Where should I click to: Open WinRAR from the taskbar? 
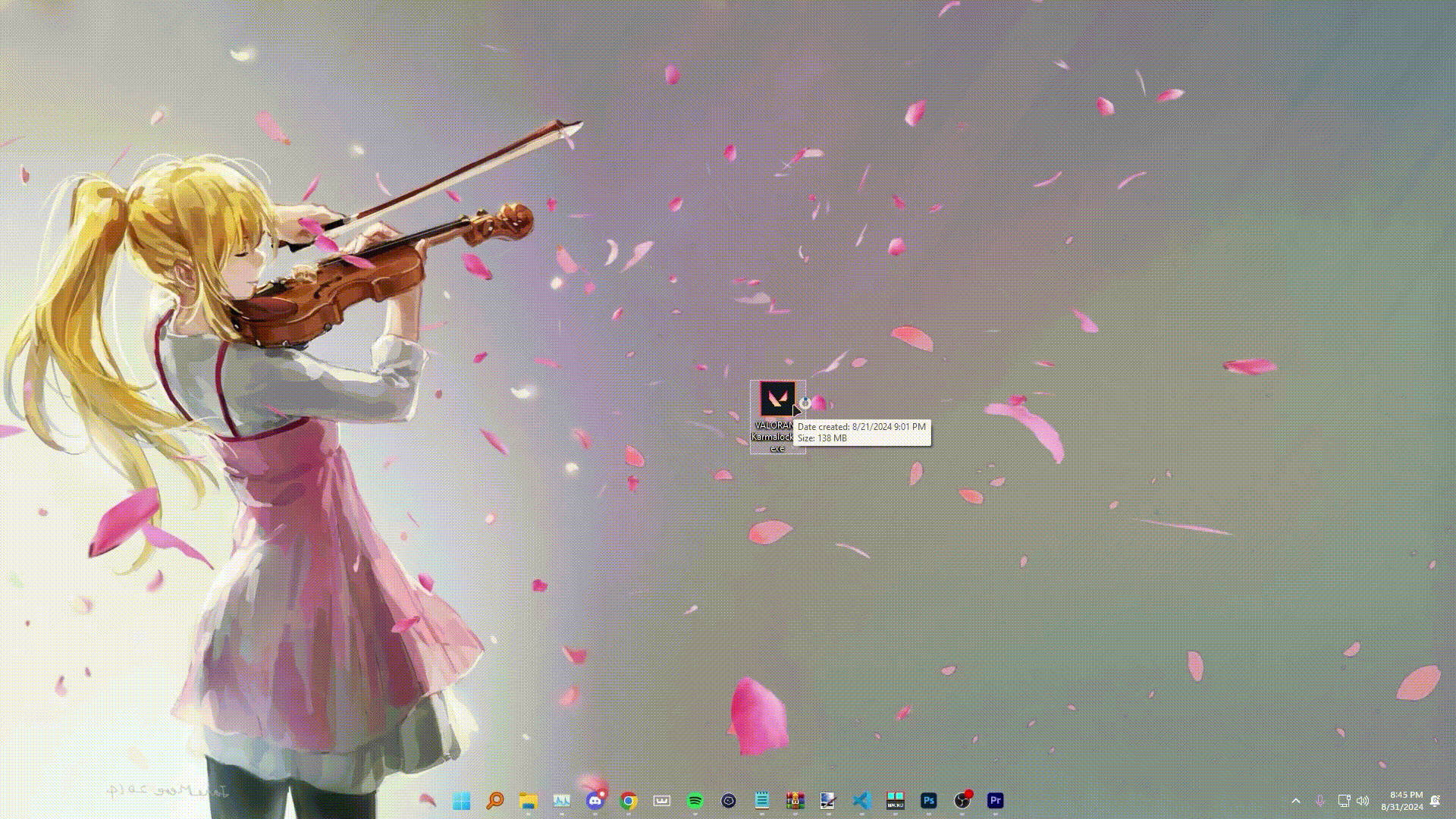tap(795, 801)
